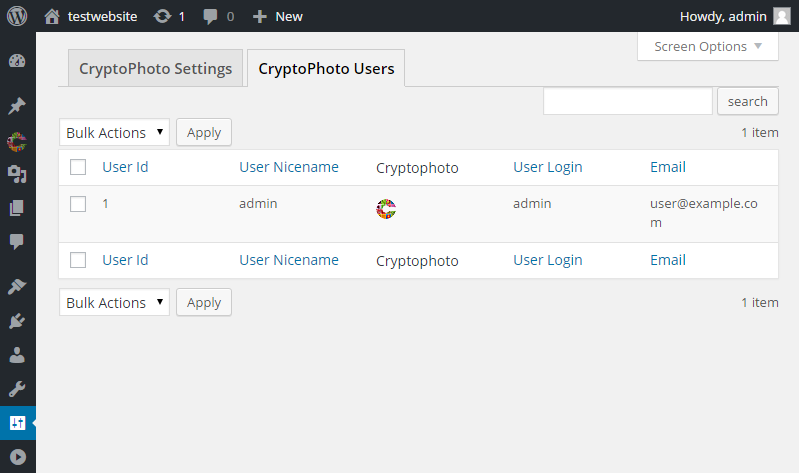Switch to CryptoPhoto Settings tab
This screenshot has width=799, height=473.
pos(155,68)
